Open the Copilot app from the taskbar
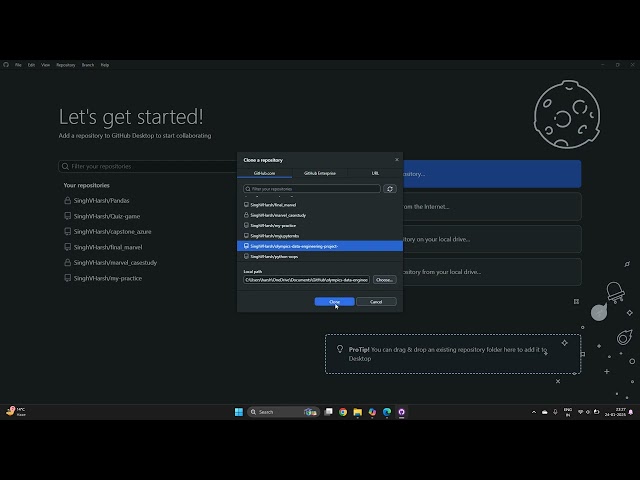The image size is (640, 480). point(372,412)
